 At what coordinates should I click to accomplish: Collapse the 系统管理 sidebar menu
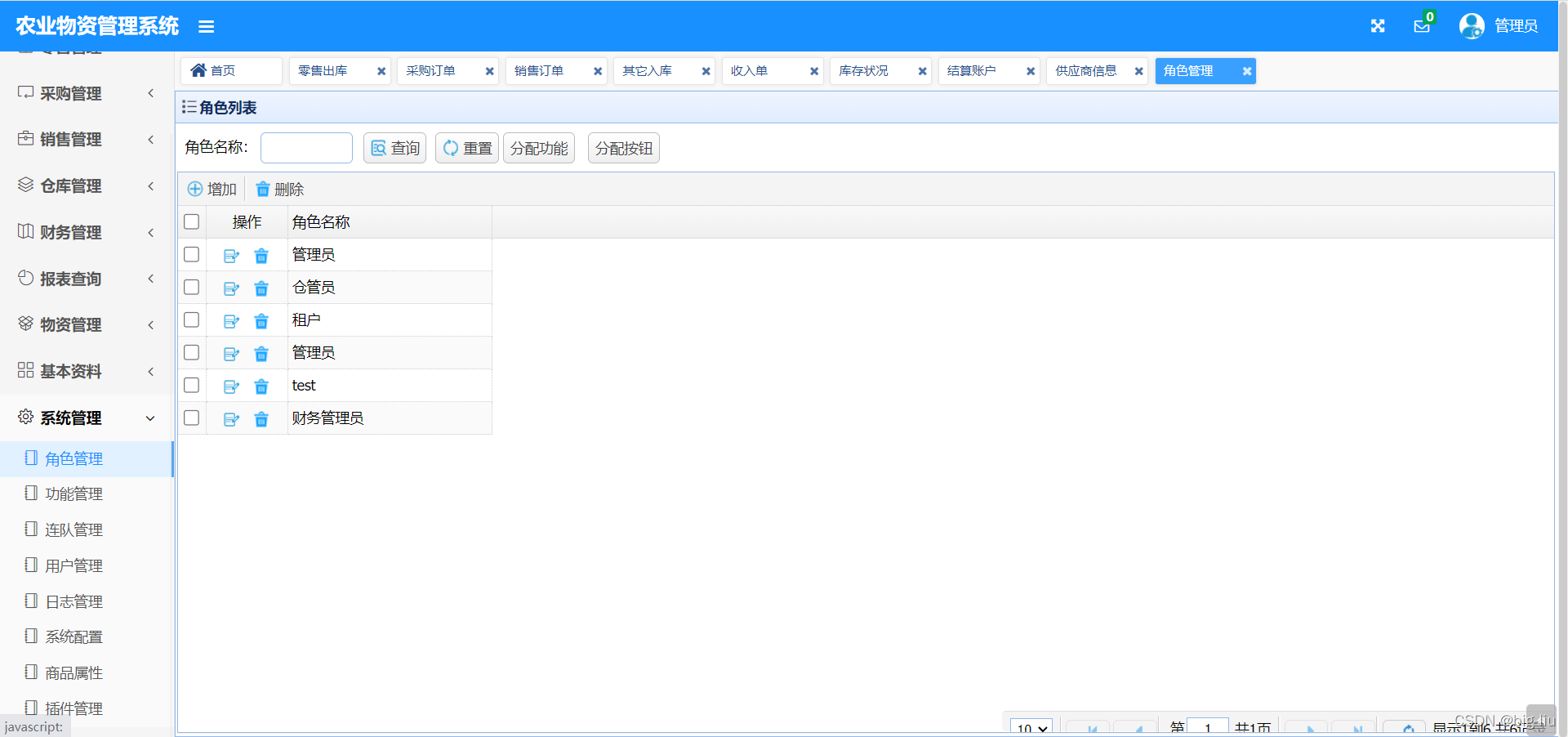(x=87, y=418)
